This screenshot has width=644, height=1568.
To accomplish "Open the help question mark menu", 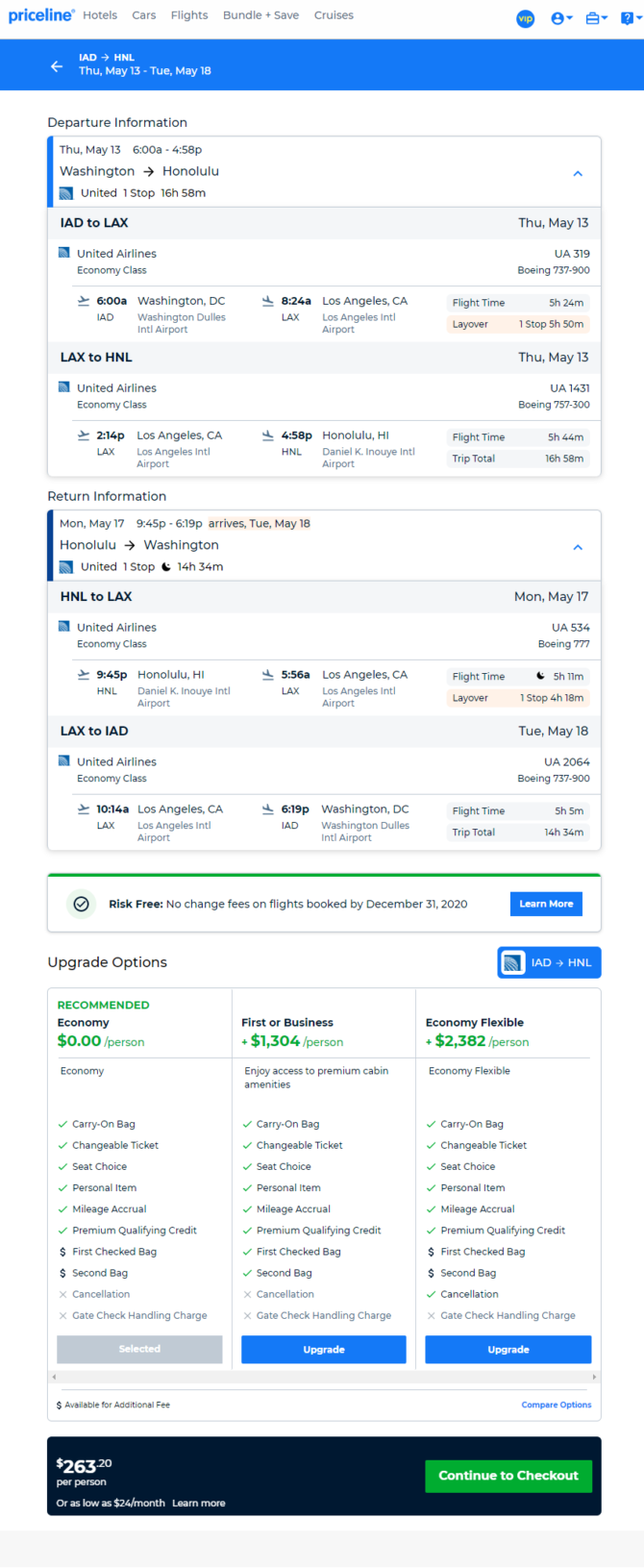I will coord(632,18).
